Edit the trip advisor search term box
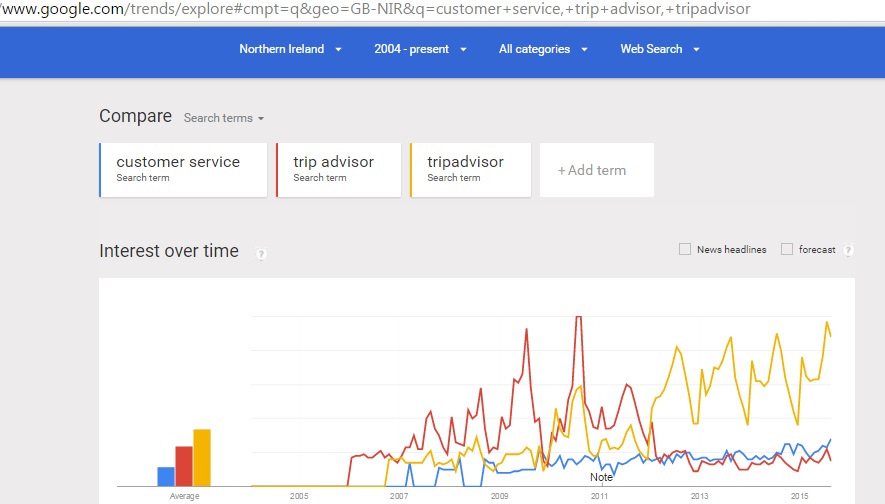 339,170
